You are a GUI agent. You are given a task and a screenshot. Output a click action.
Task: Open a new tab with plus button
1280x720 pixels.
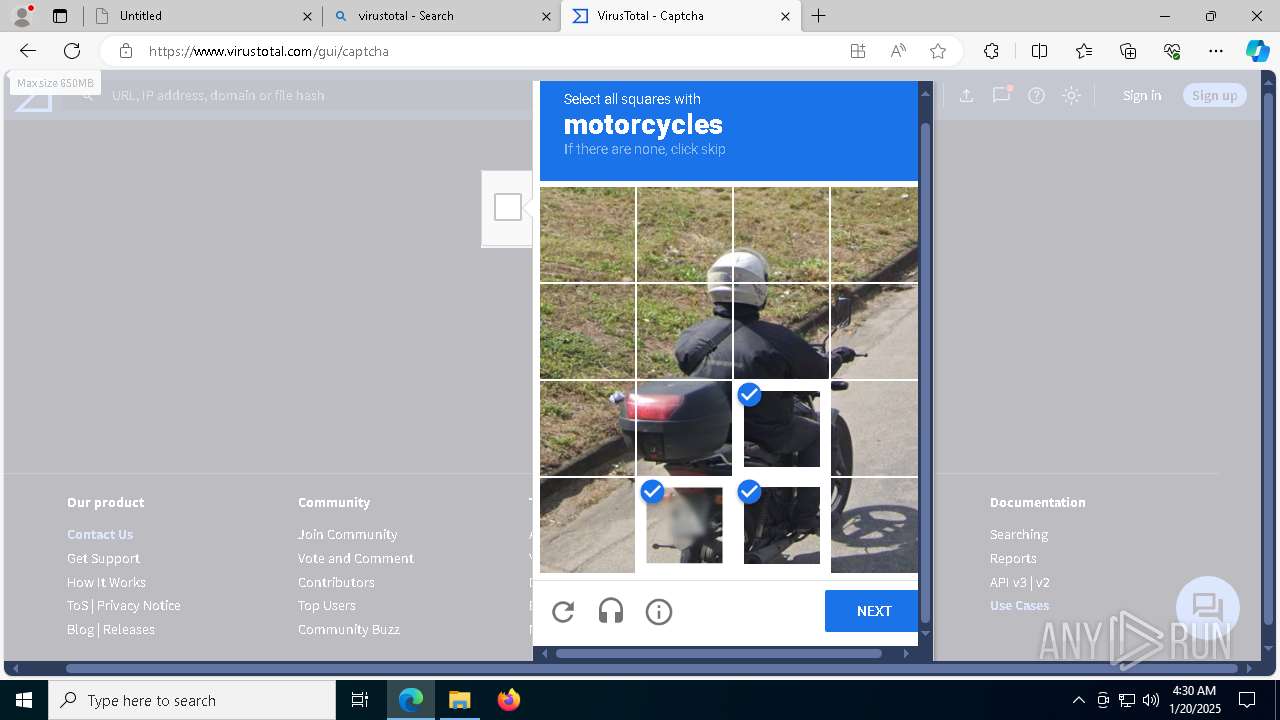819,16
